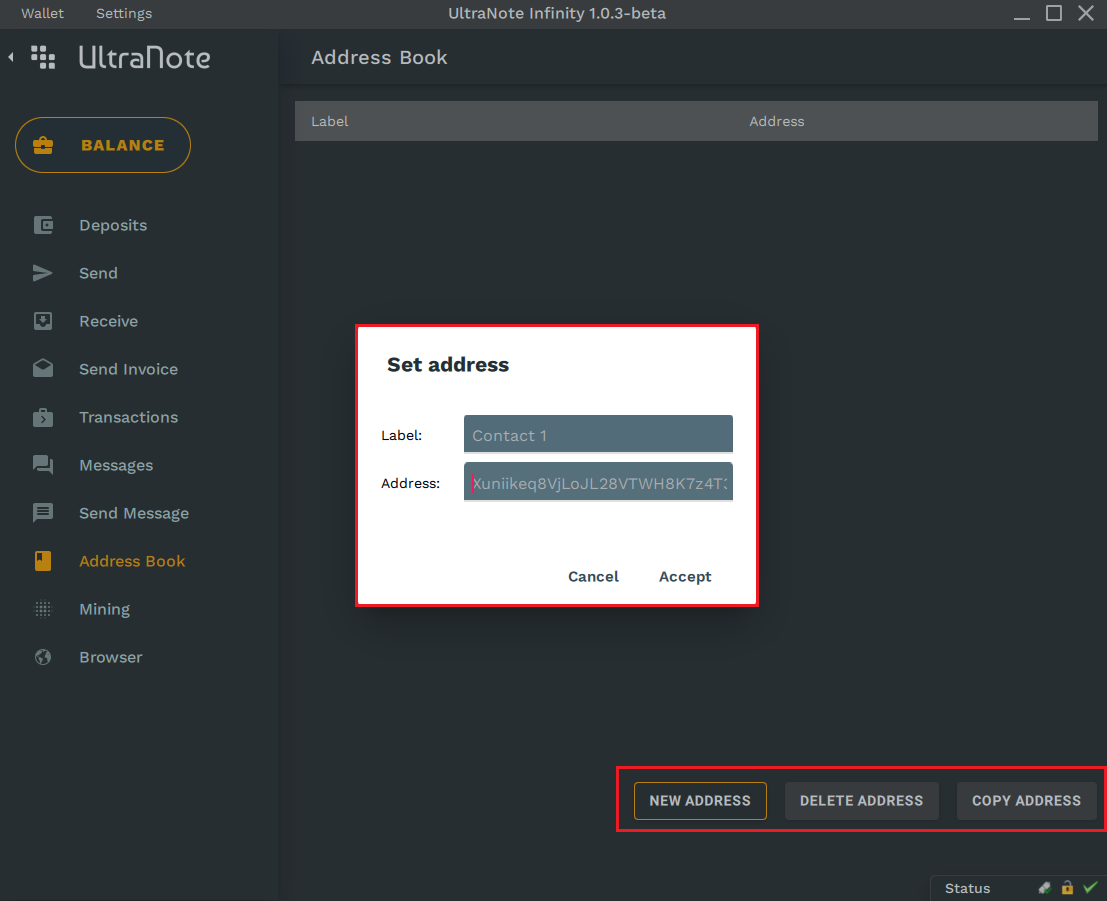Screen dimensions: 1107x901
Task: Click the Address Book bookmark icon
Action: point(43,561)
